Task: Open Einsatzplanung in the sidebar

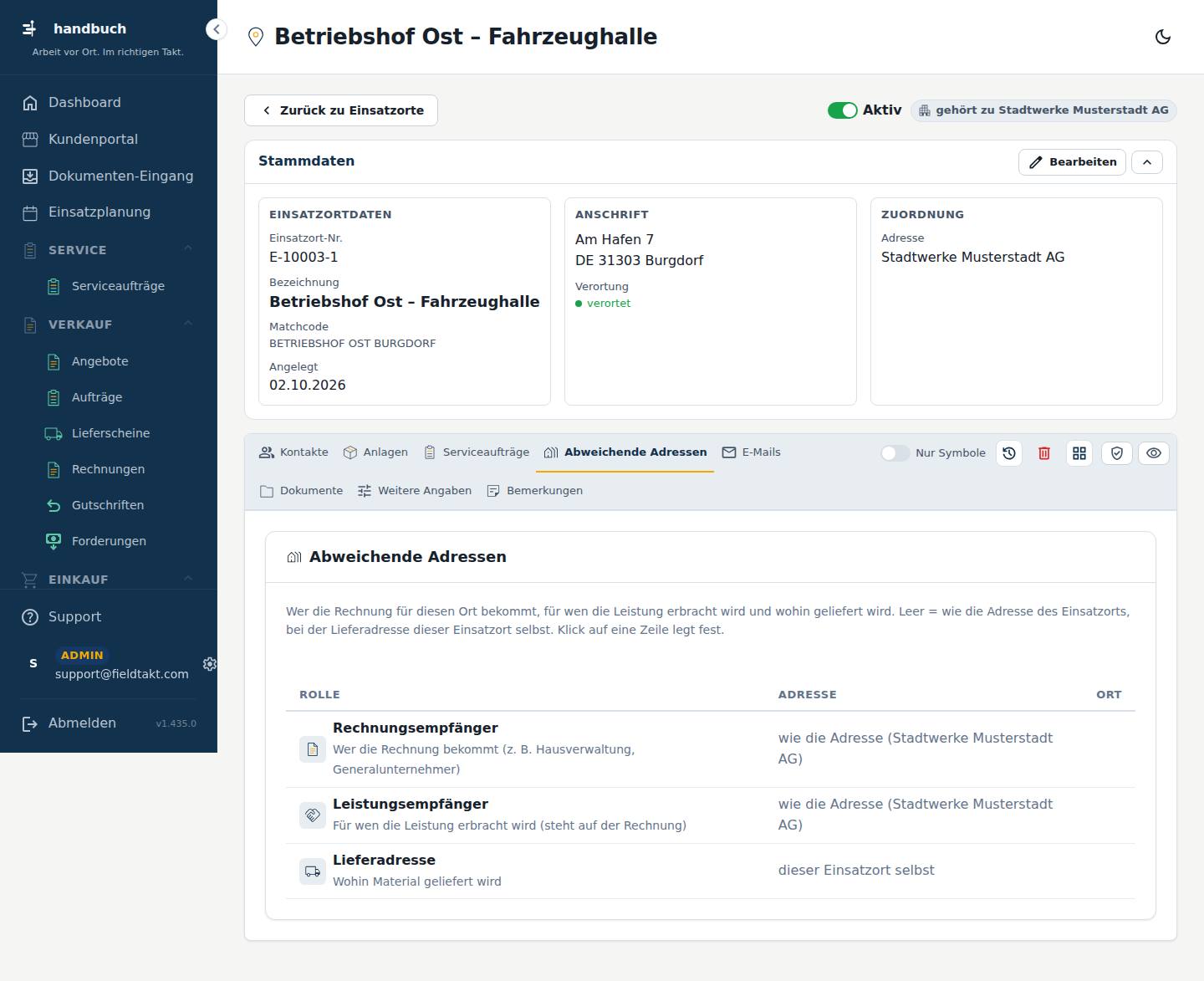Action: click(109, 212)
